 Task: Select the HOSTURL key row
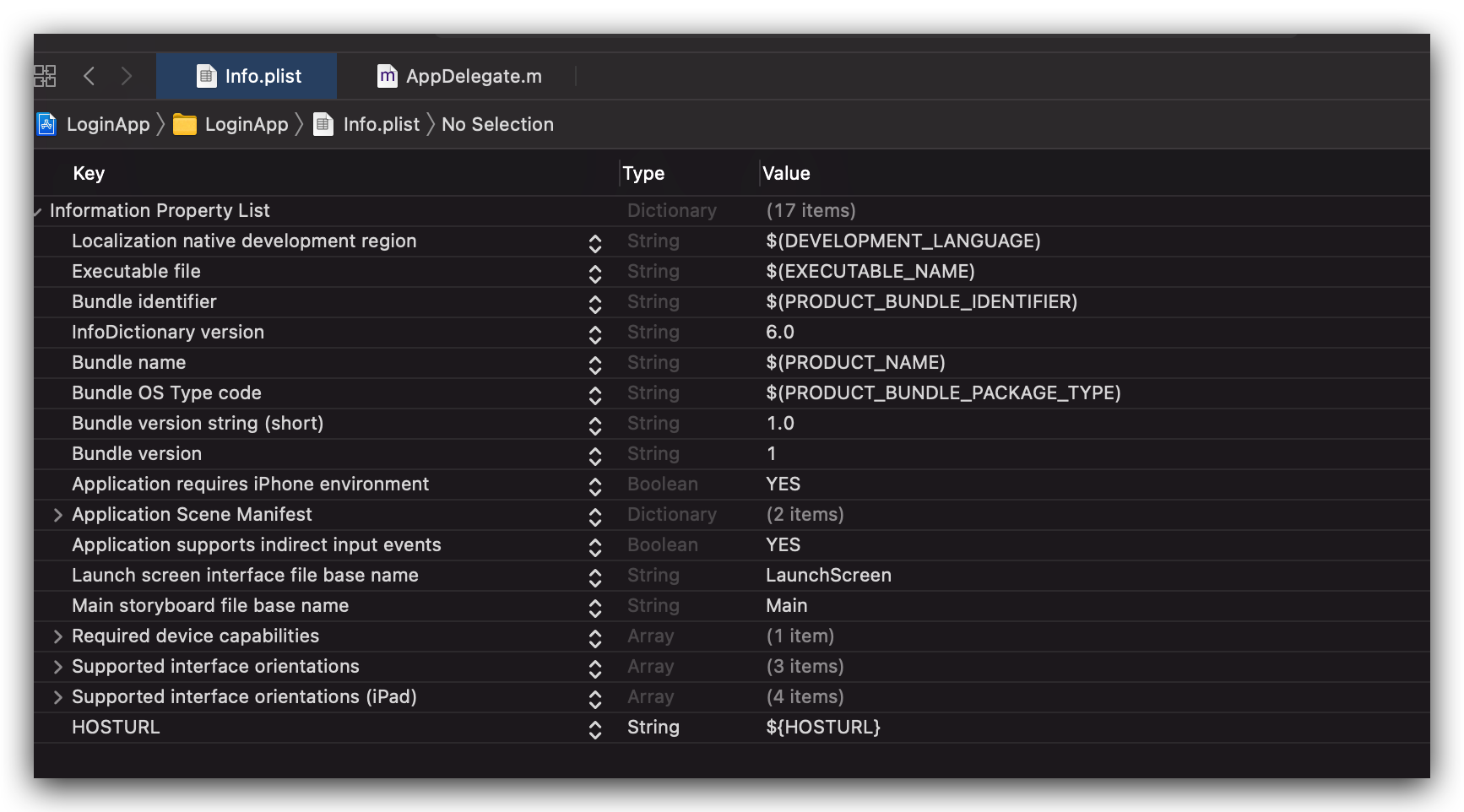coord(116,727)
